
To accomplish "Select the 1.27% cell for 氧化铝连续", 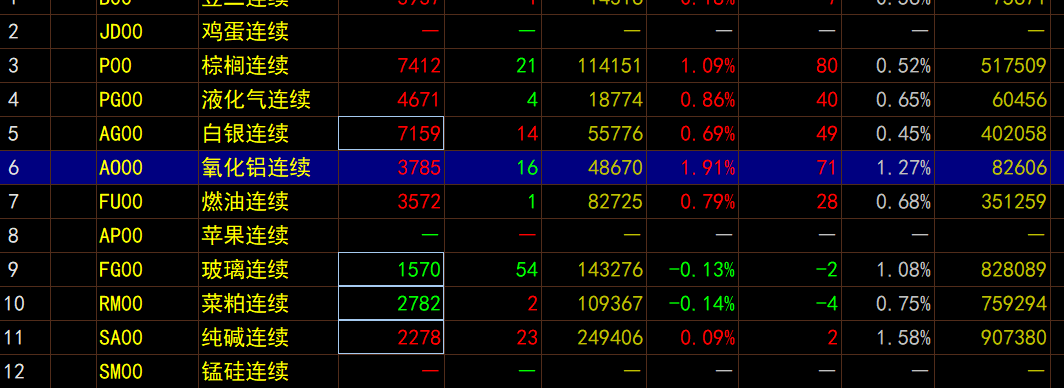I will (903, 168).
